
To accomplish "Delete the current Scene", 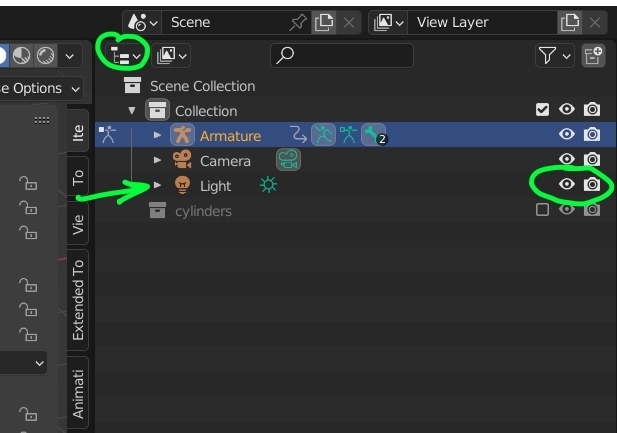I will tap(349, 22).
